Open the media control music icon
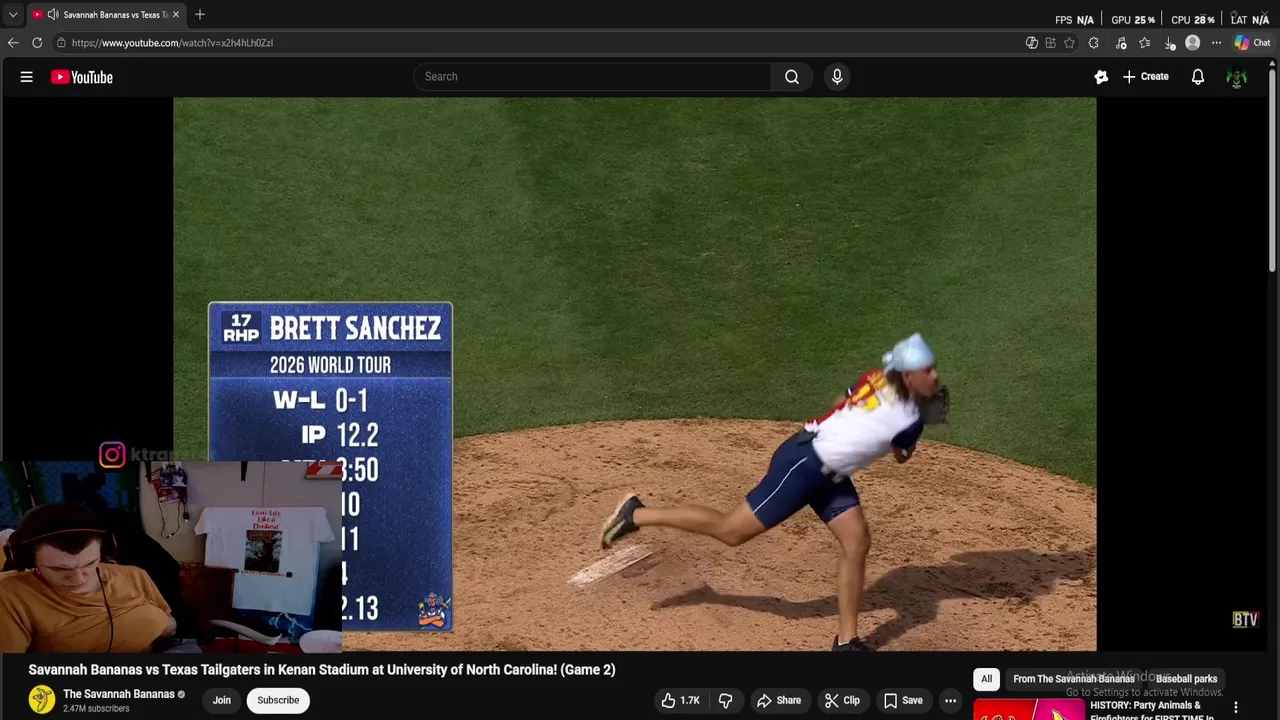The height and width of the screenshot is (720, 1280). (x=1121, y=43)
